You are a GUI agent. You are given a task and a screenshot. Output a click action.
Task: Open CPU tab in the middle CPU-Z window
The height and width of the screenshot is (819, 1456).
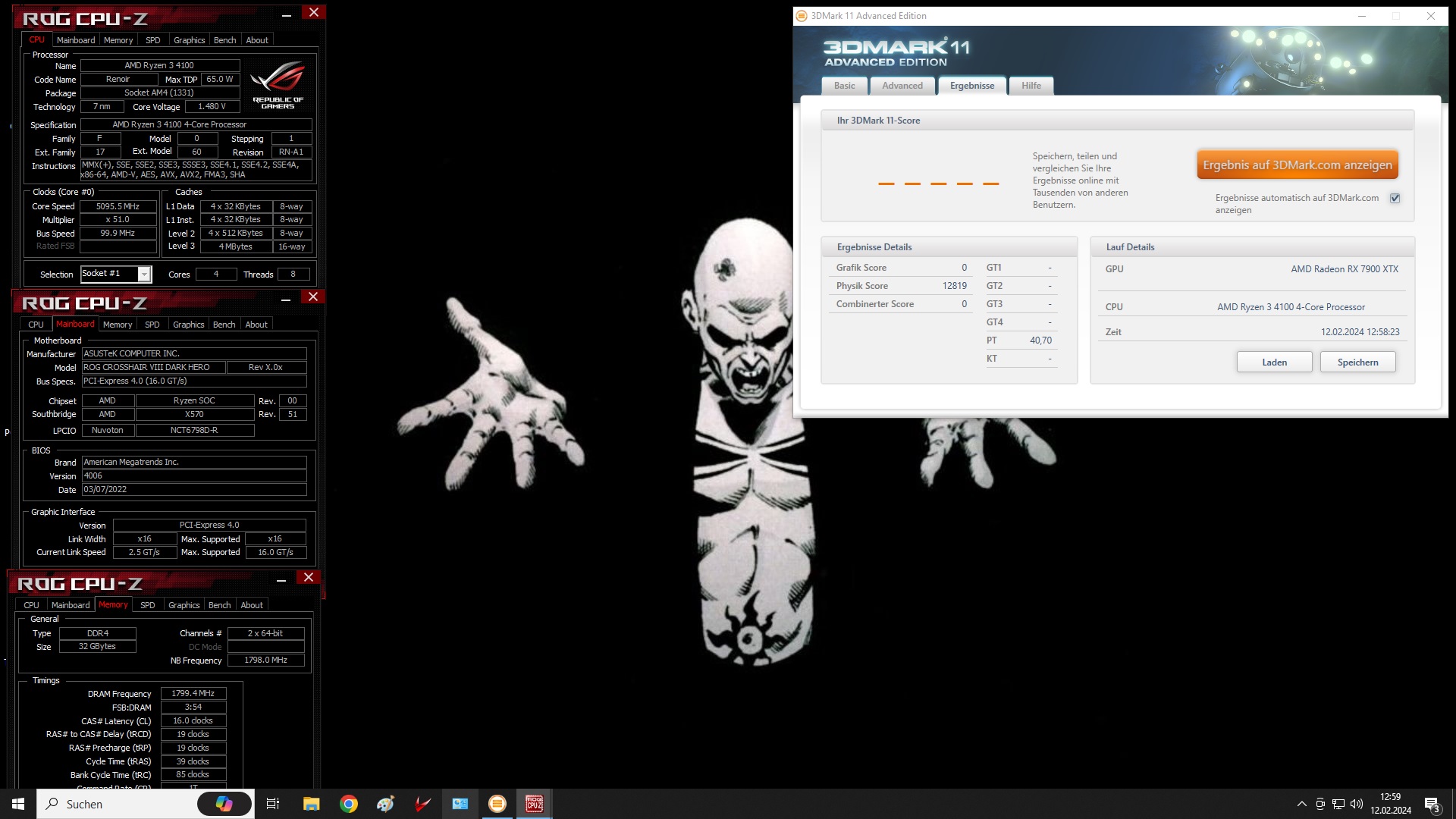click(x=36, y=325)
